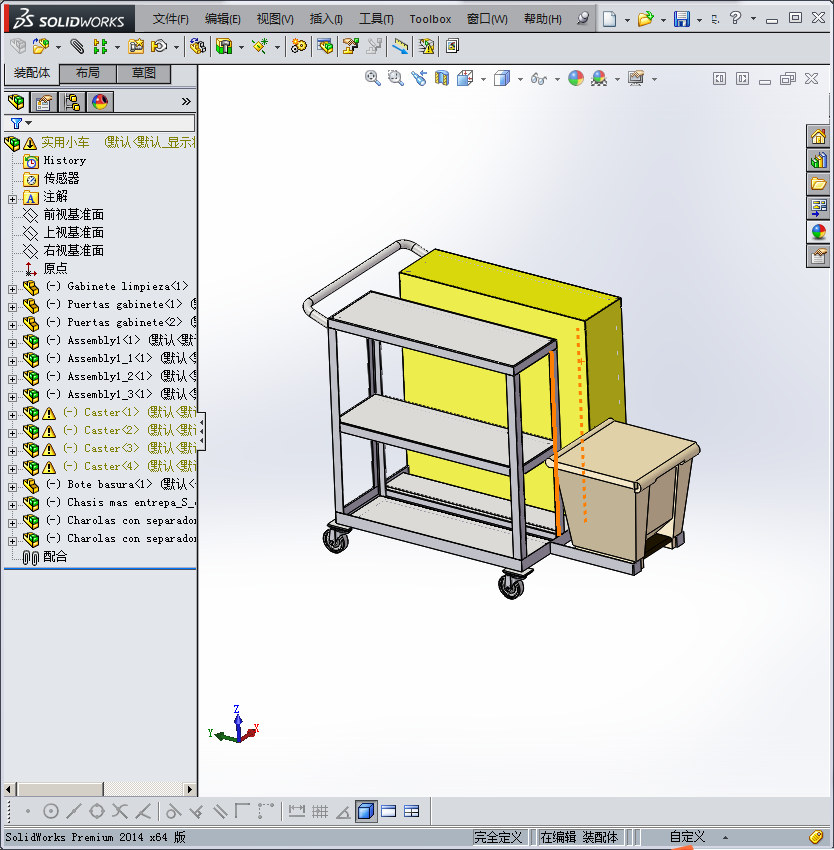Click the Hide/Show Items glasses icon

click(x=538, y=79)
